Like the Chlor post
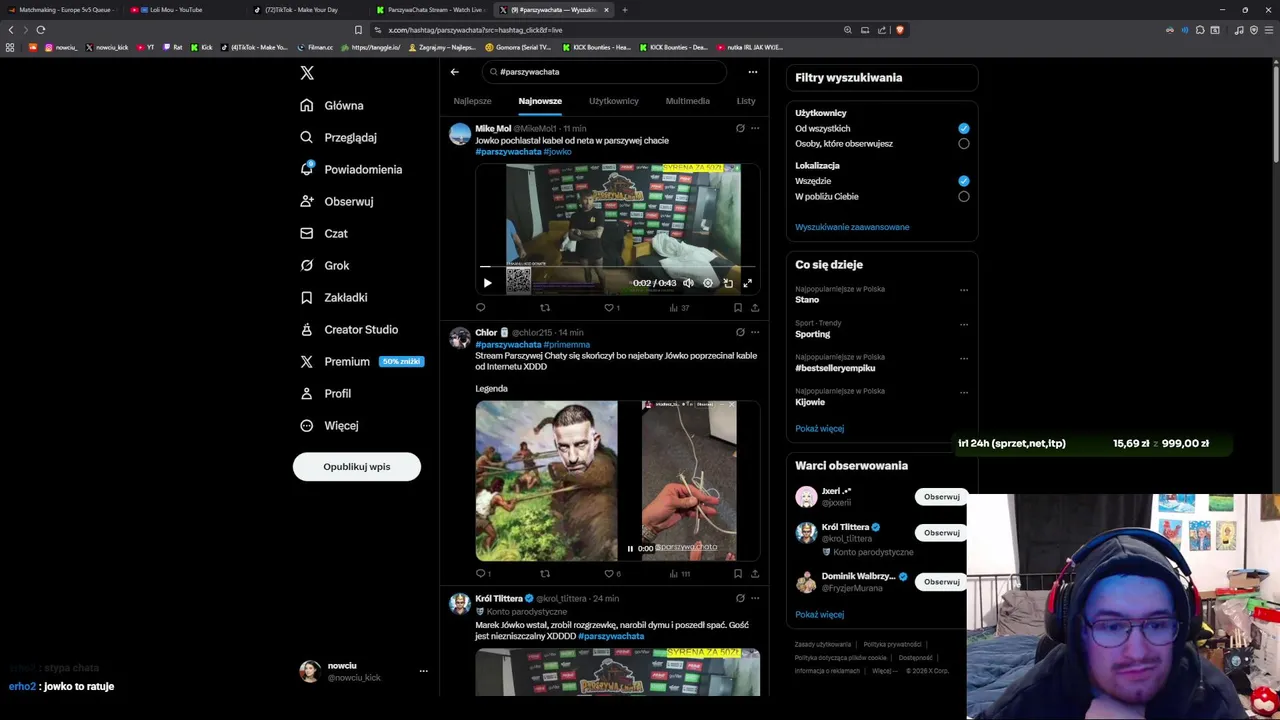 [x=609, y=574]
